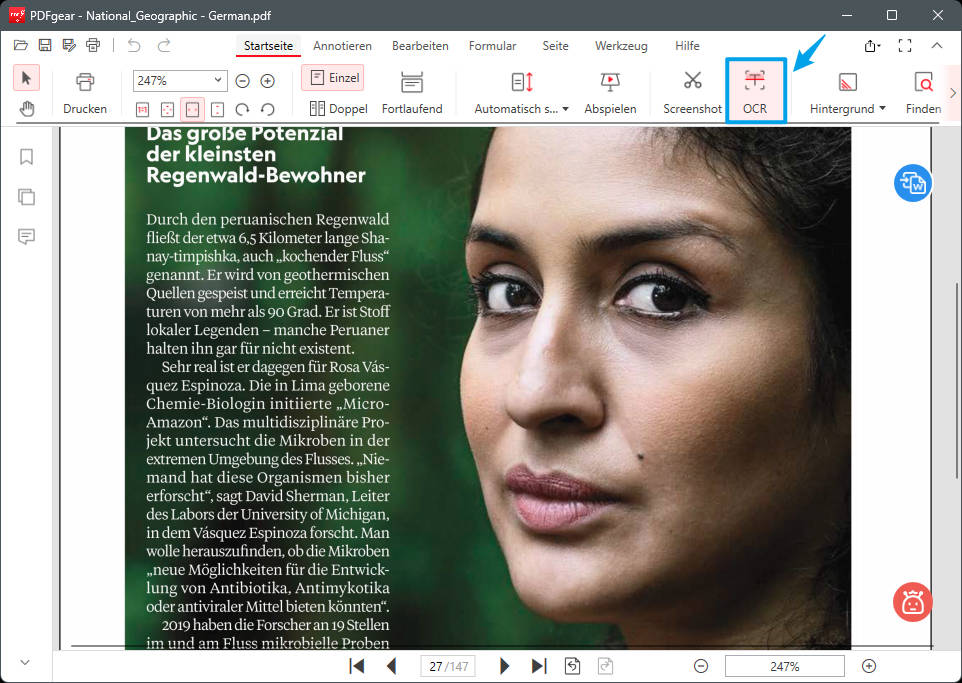
Task: Rotate the page clockwise
Action: (242, 109)
